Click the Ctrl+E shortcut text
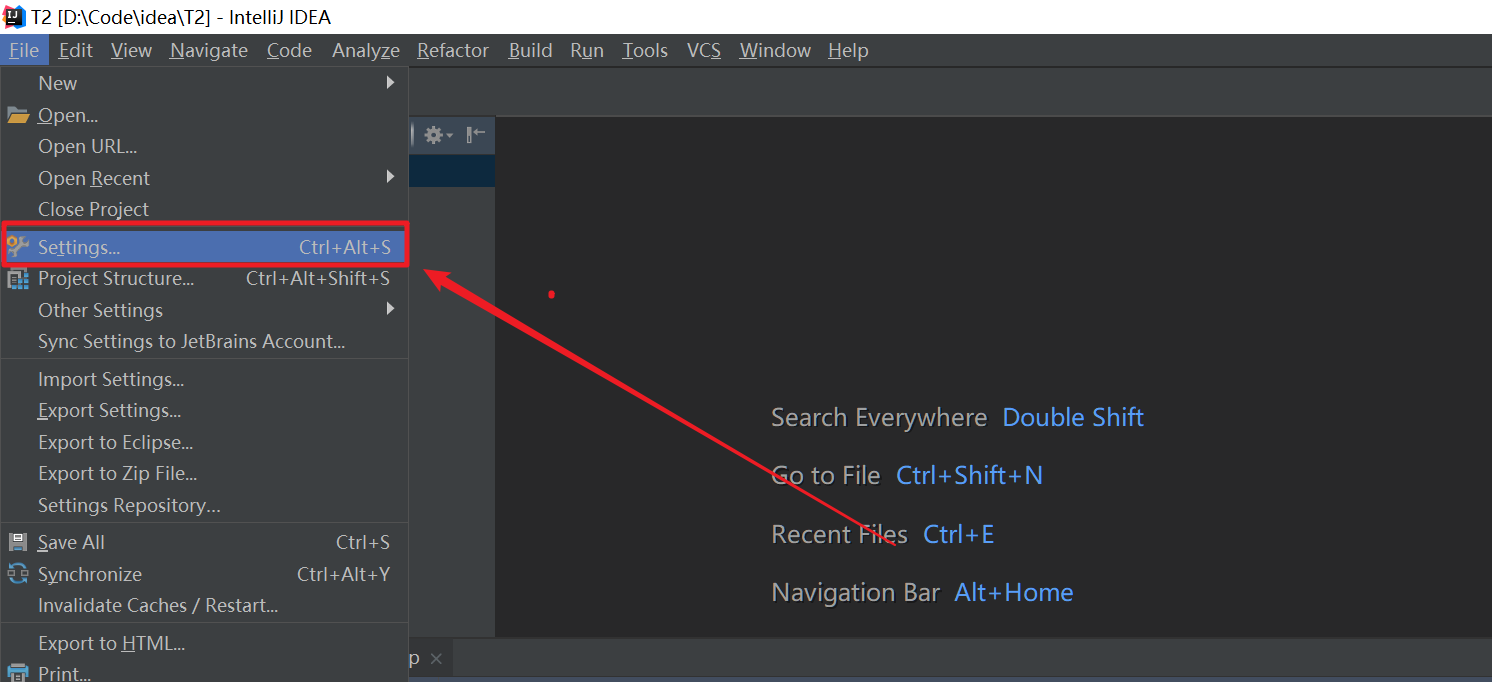1492x682 pixels. (958, 534)
